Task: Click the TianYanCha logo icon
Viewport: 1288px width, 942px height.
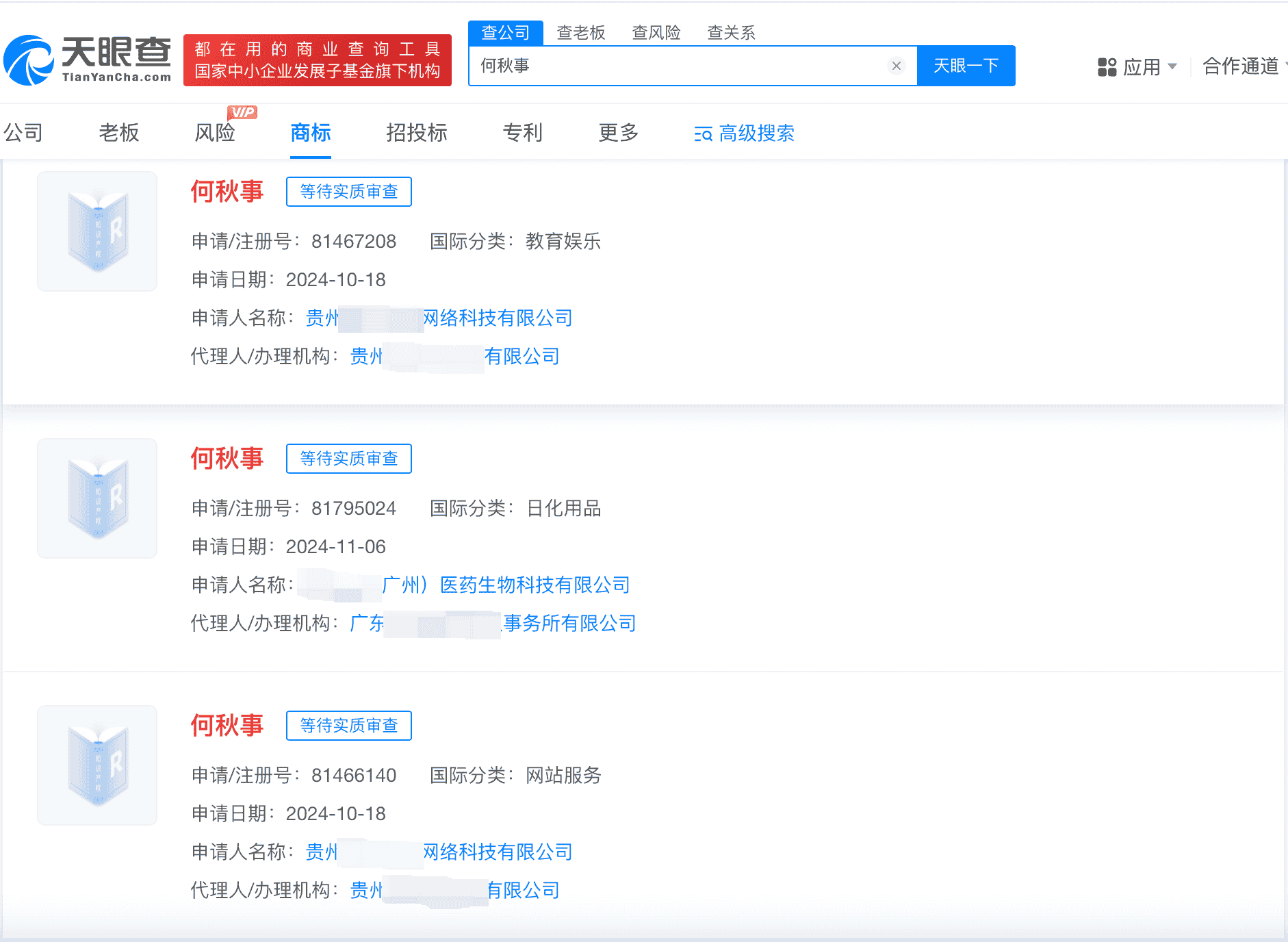Action: (29, 60)
